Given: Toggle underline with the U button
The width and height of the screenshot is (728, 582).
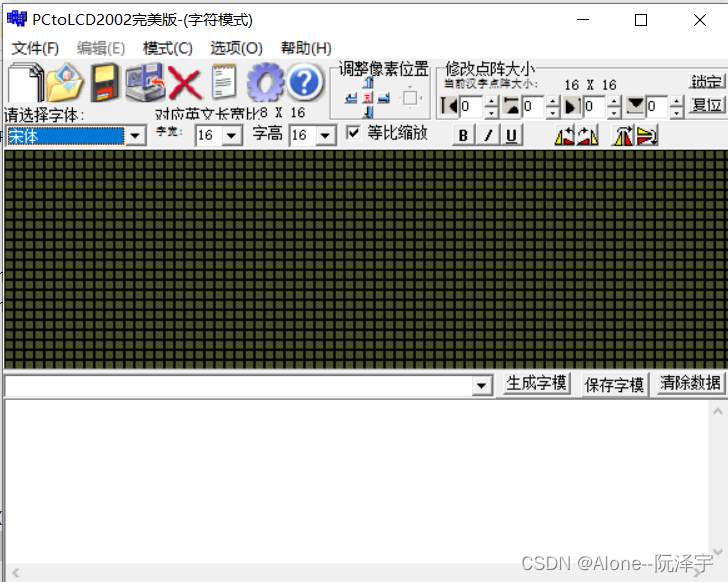Looking at the screenshot, I should click(511, 136).
